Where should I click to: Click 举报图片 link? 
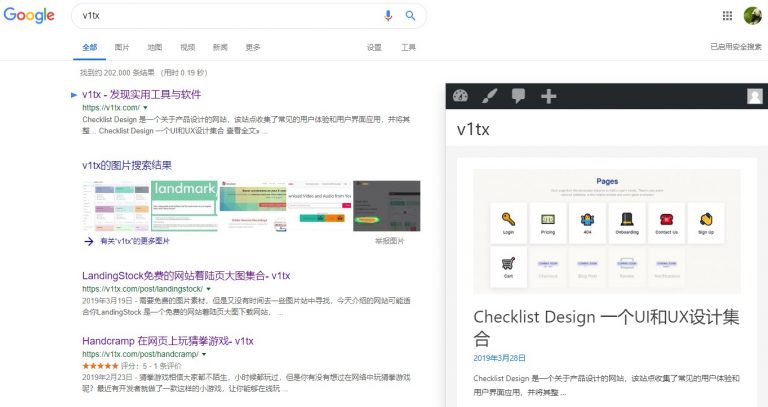390,241
